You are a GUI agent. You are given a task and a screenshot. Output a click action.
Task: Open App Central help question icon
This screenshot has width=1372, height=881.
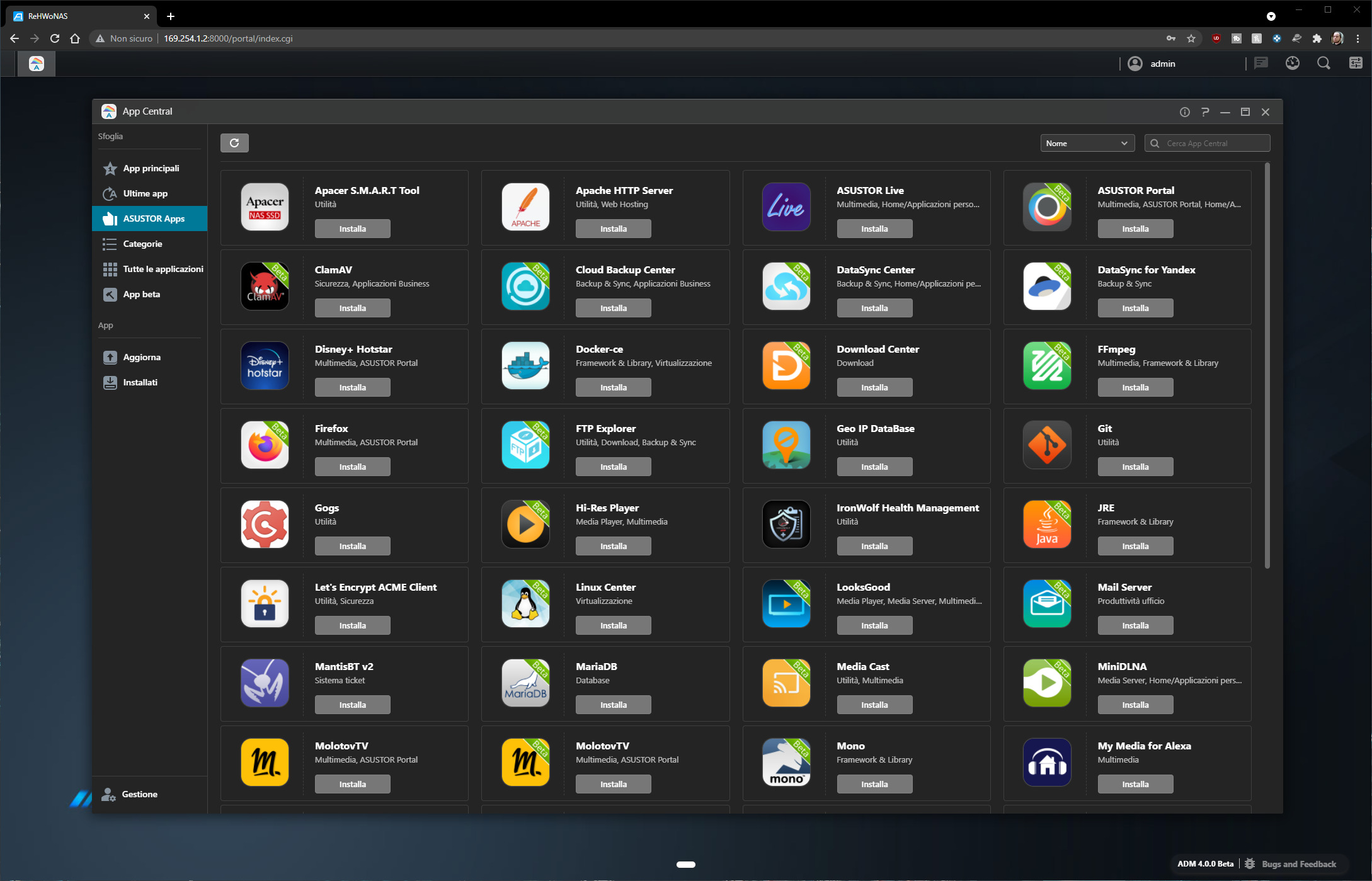[x=1204, y=112]
